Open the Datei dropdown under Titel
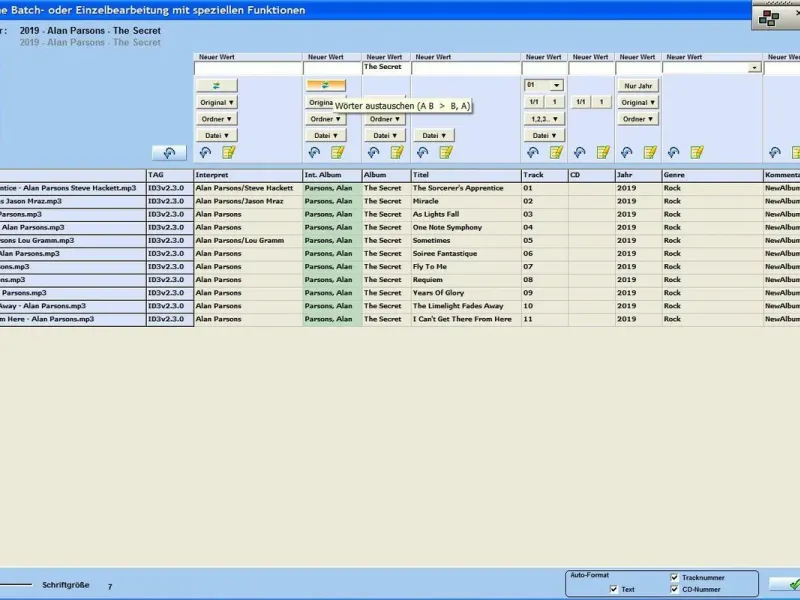800x600 pixels. click(x=434, y=136)
